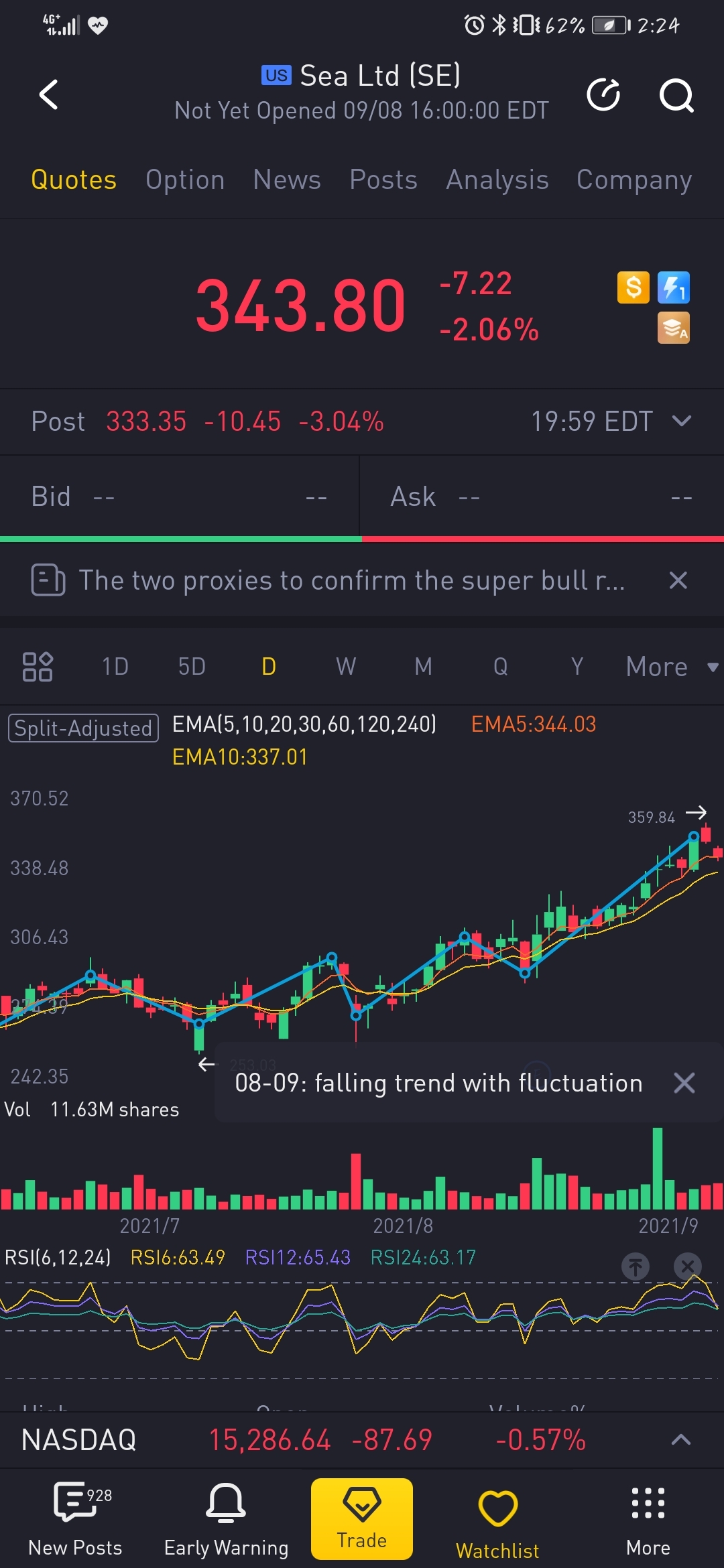Dismiss the falling trend tooltip
Viewport: 724px width, 1568px height.
684,1083
